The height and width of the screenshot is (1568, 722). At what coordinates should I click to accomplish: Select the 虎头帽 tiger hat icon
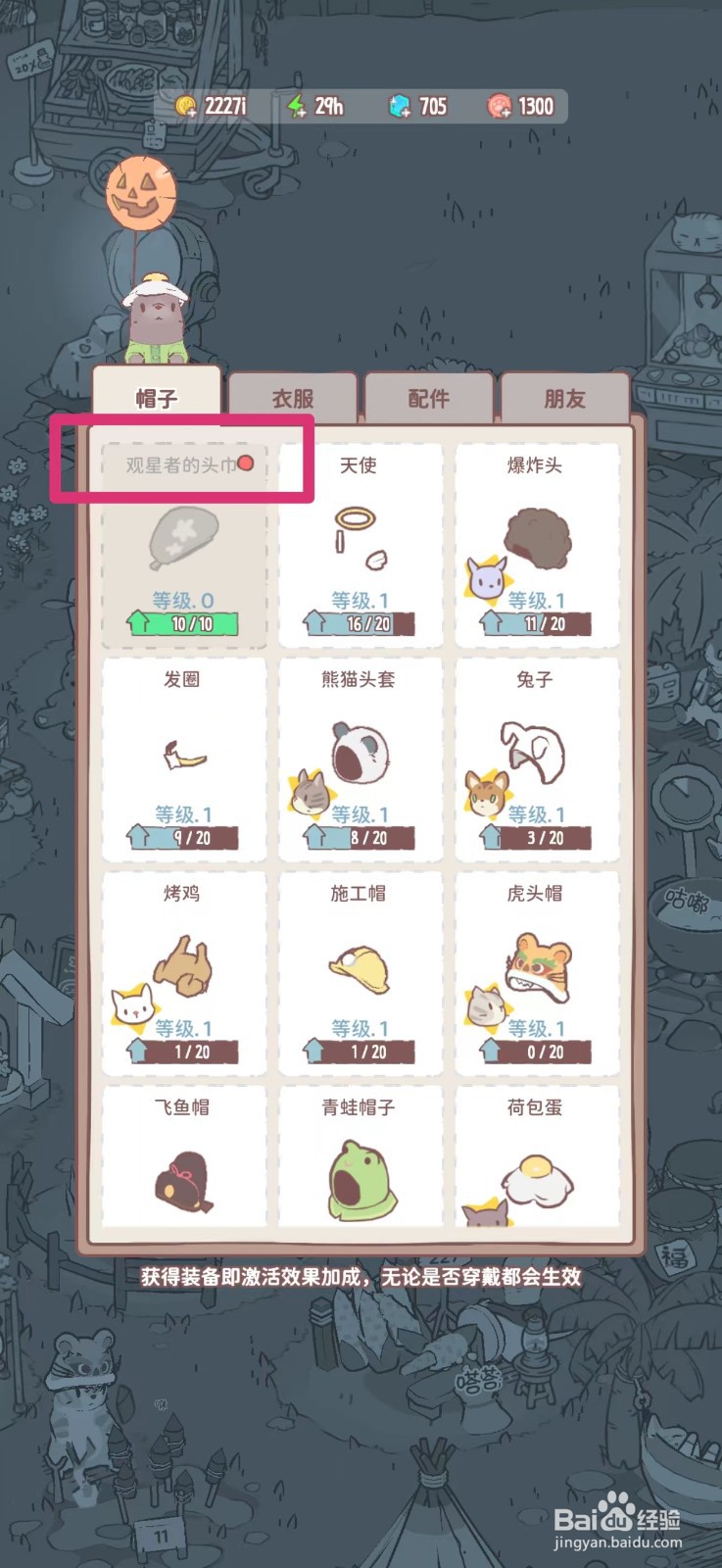tap(538, 966)
